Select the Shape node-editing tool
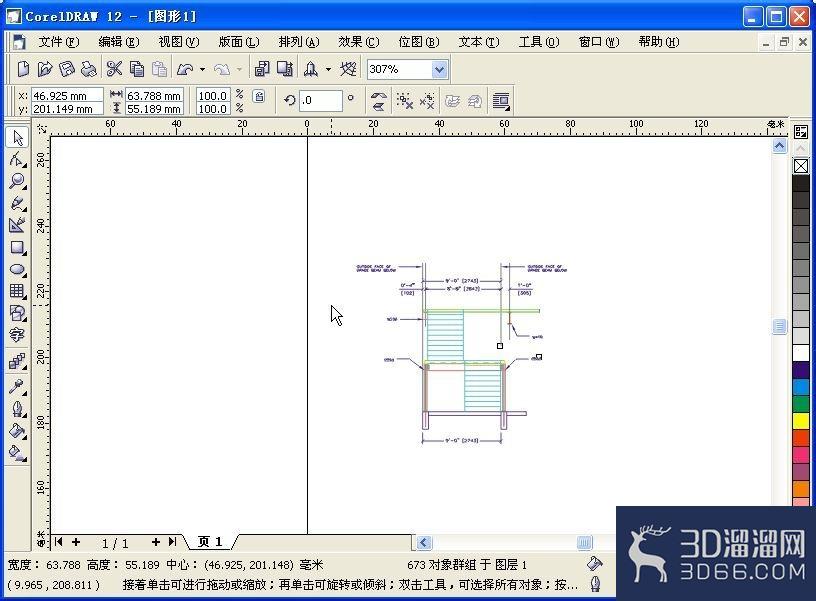The image size is (816, 601). [17, 159]
